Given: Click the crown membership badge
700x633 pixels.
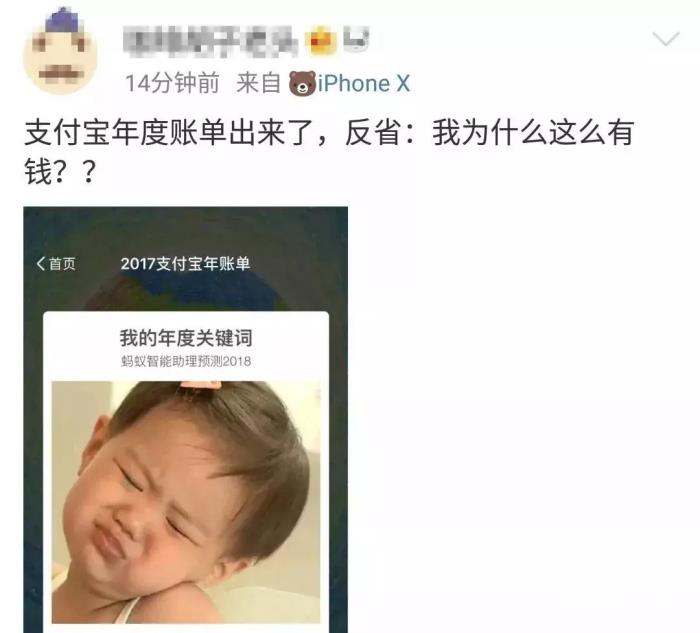Looking at the screenshot, I should (x=321, y=41).
